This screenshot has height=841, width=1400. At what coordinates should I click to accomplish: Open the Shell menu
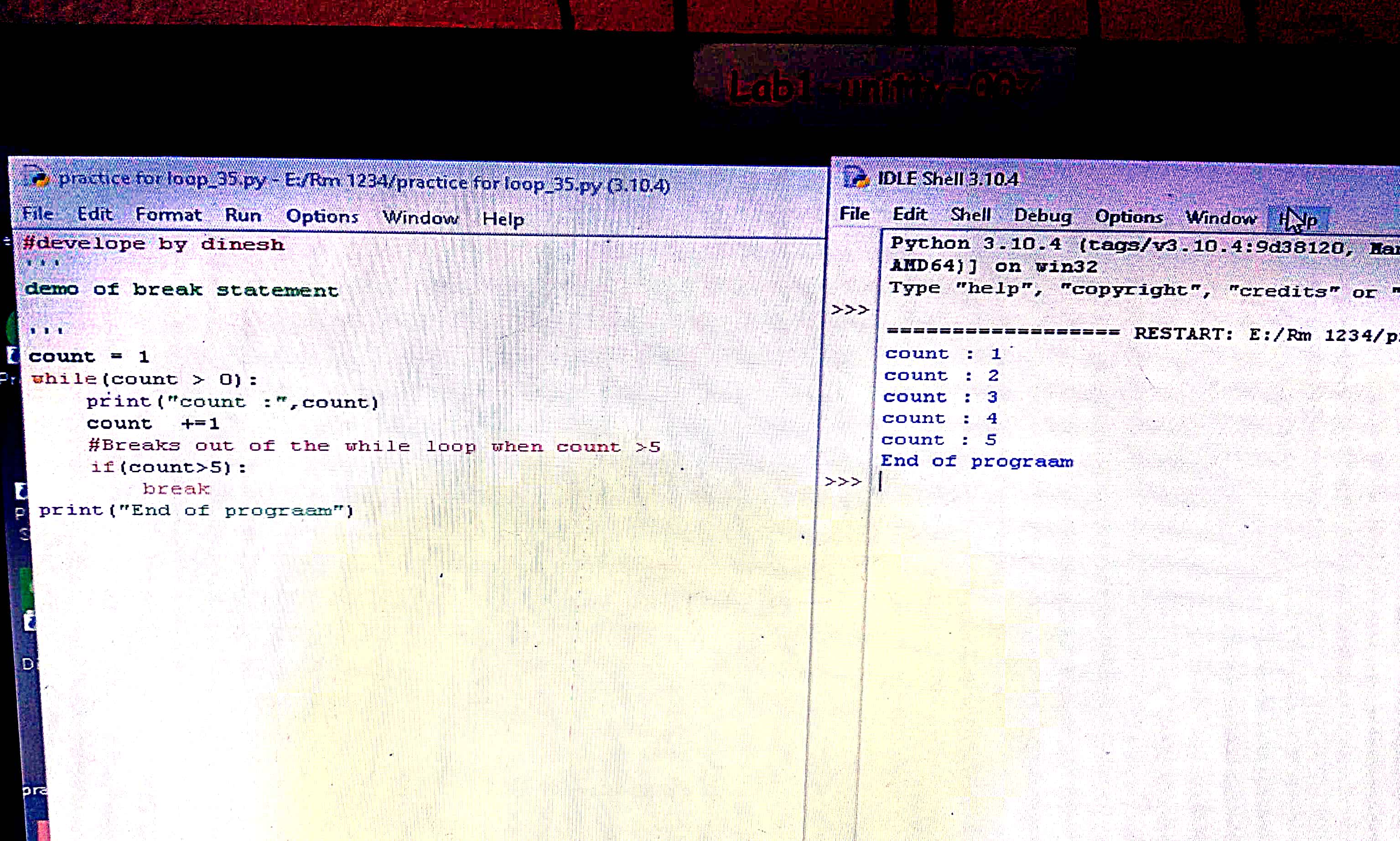(x=970, y=215)
